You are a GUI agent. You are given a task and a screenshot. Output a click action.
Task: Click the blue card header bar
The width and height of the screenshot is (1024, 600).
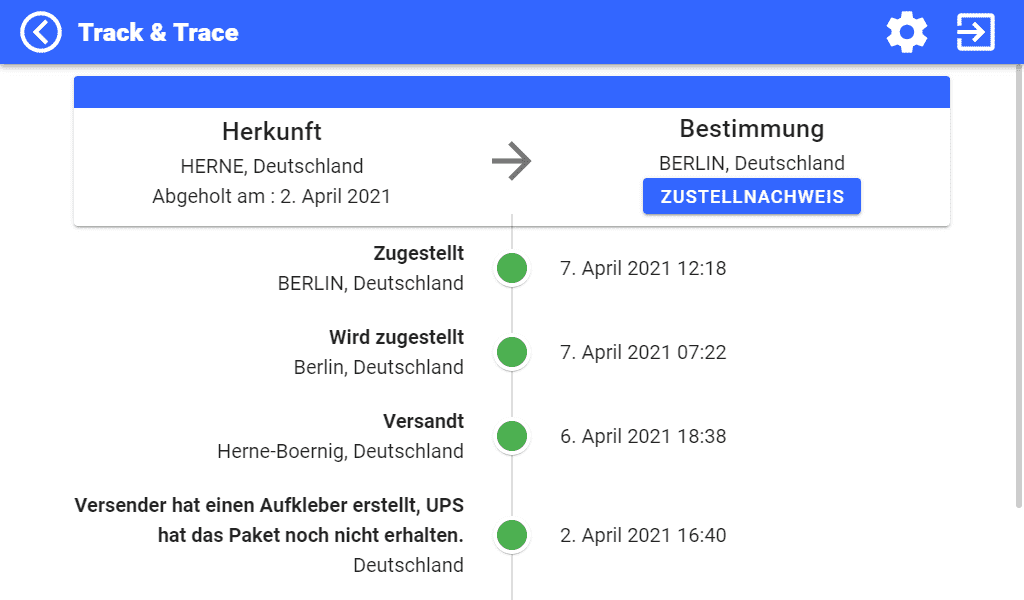pos(511,92)
